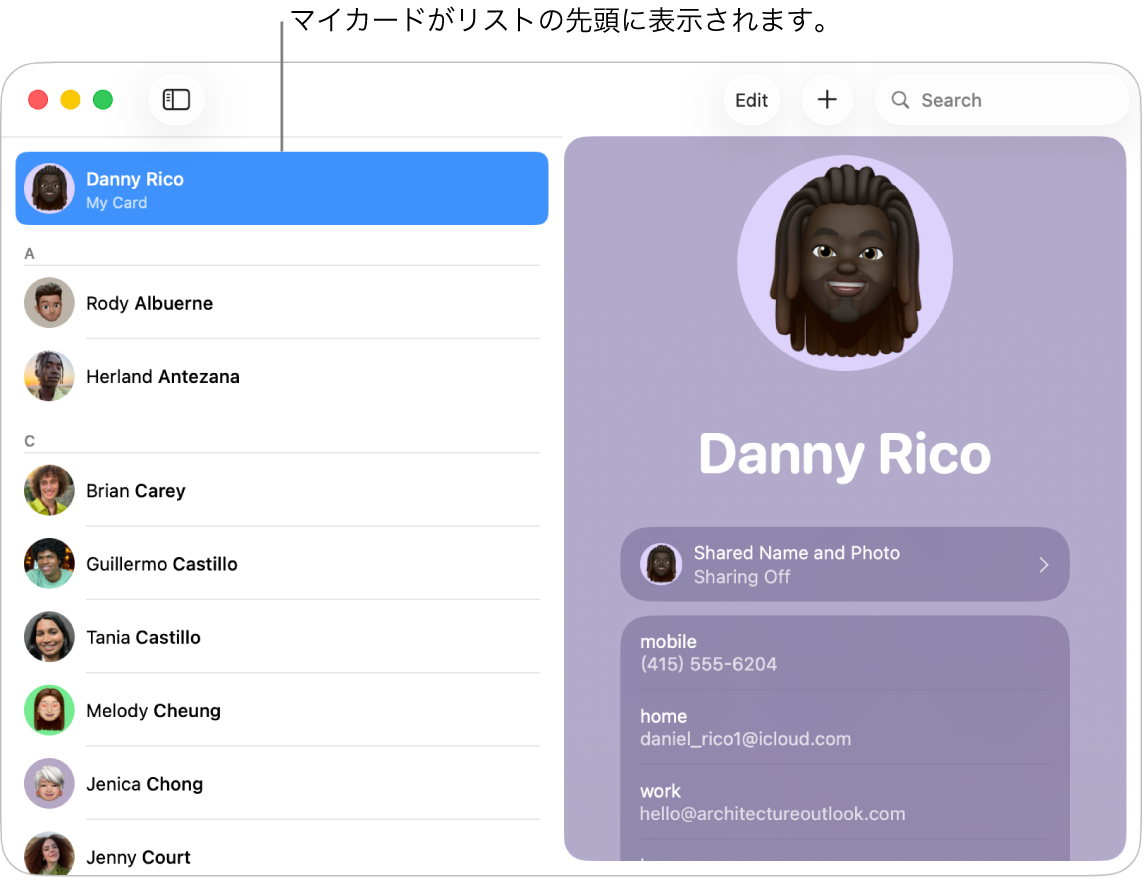The width and height of the screenshot is (1146, 880).
Task: Turn on Shared Name and Photo sharing
Action: [845, 564]
